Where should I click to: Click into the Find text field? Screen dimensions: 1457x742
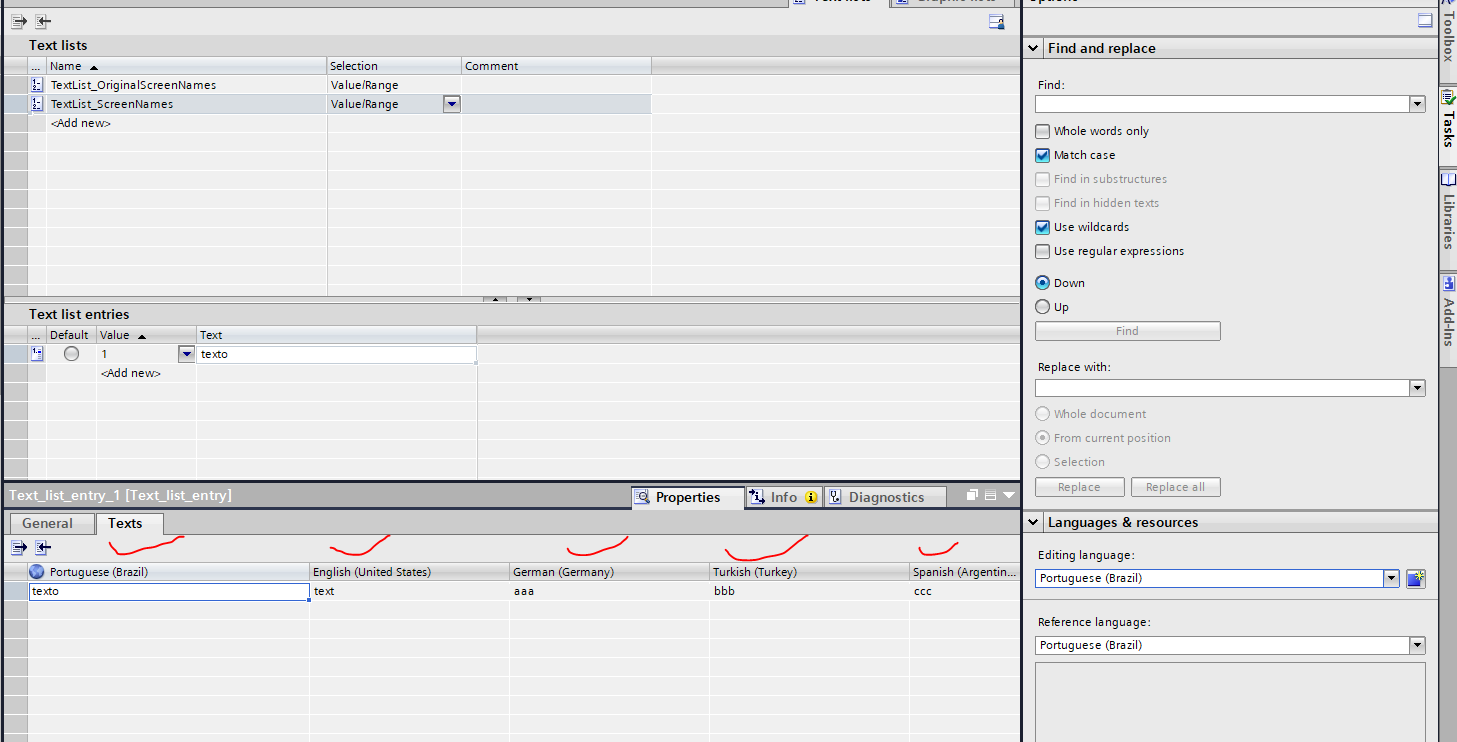pos(1222,104)
